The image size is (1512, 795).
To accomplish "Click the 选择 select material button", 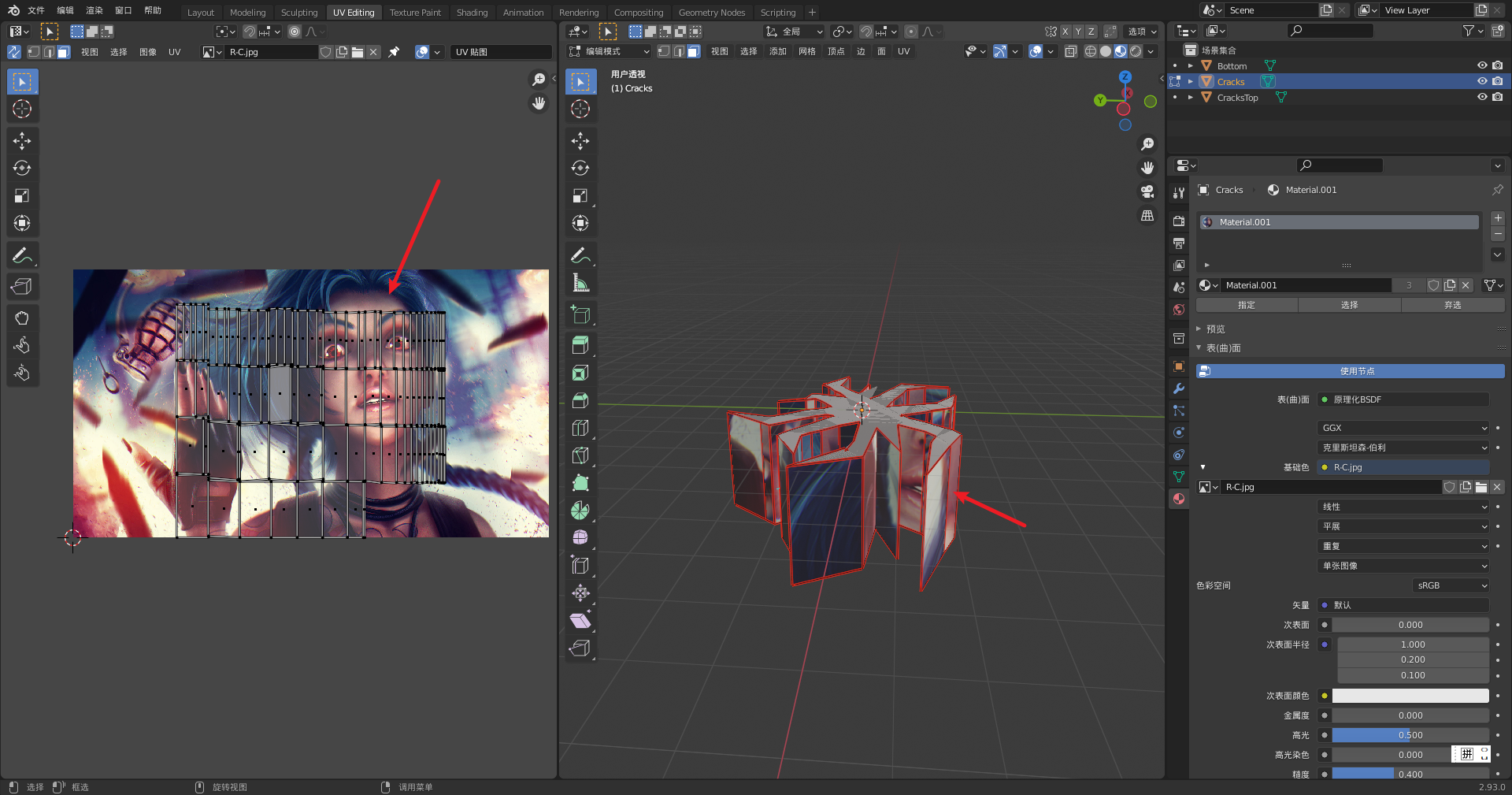I will (1350, 305).
